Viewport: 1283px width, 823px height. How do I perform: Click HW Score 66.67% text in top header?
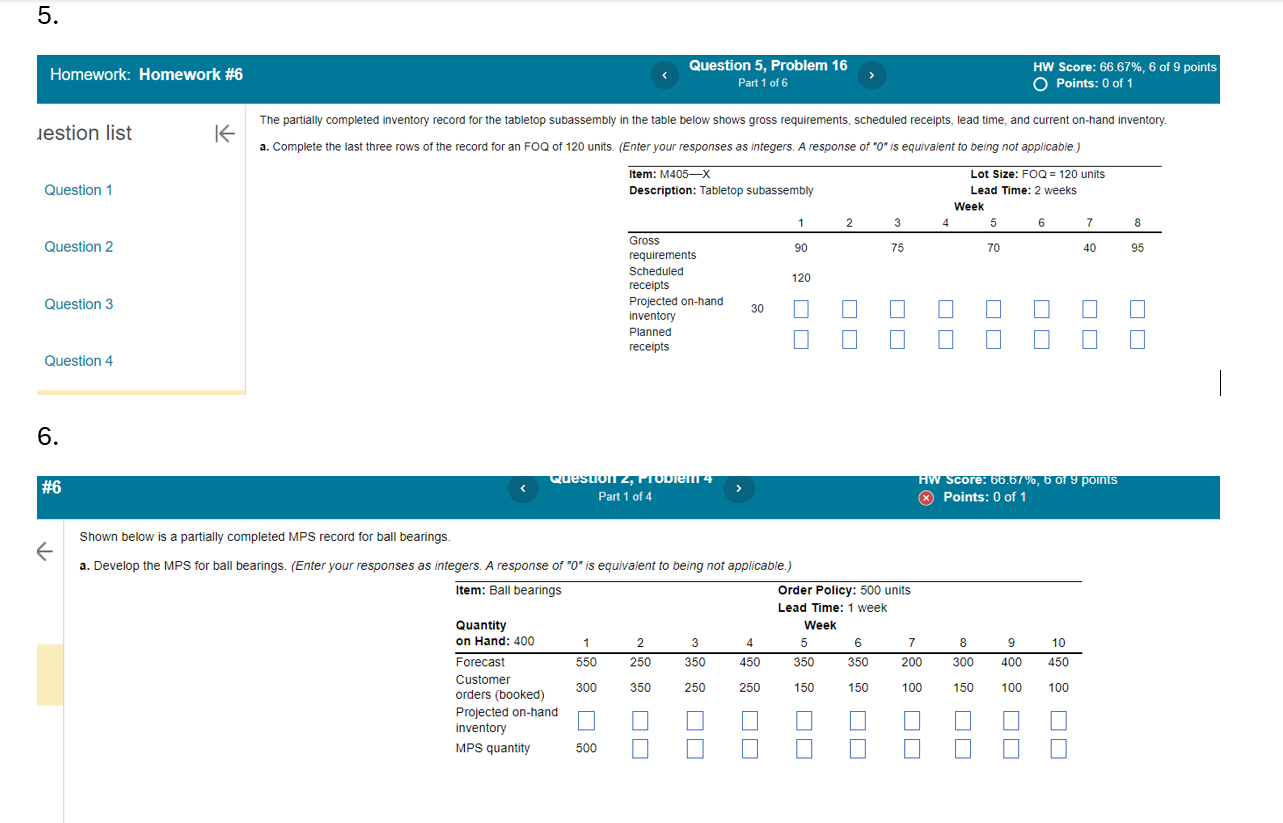(1125, 67)
